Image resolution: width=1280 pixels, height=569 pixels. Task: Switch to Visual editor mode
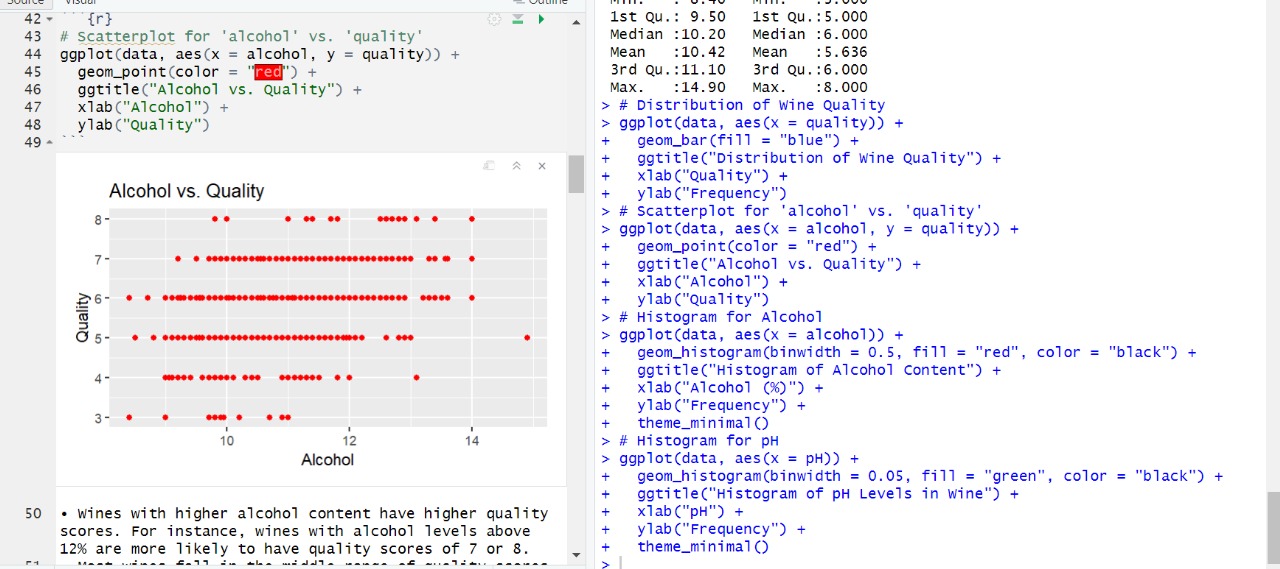pos(80,2)
